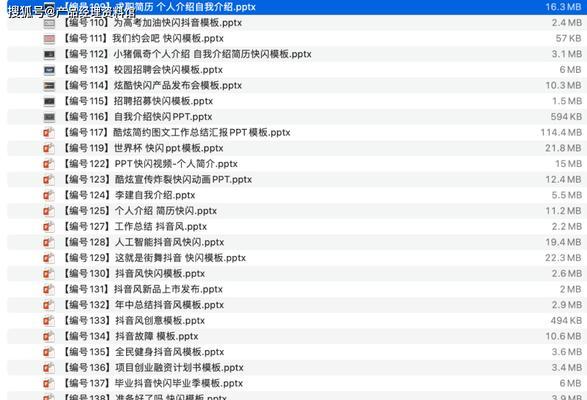The height and width of the screenshot is (400, 587).
Task: Click the PowerPoint icon of 编号128 file
Action: click(49, 243)
